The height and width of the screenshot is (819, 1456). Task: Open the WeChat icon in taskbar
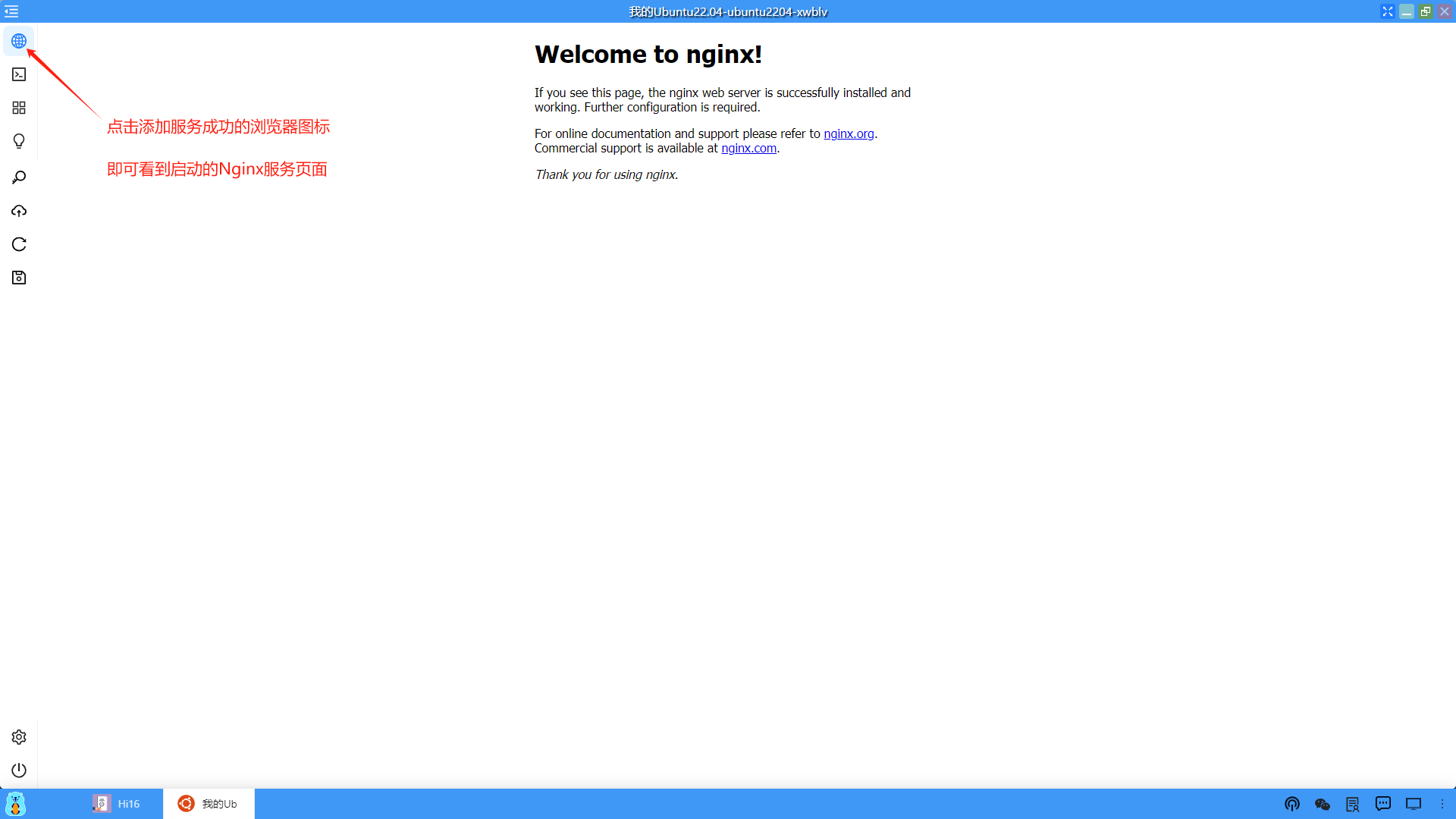click(1323, 804)
